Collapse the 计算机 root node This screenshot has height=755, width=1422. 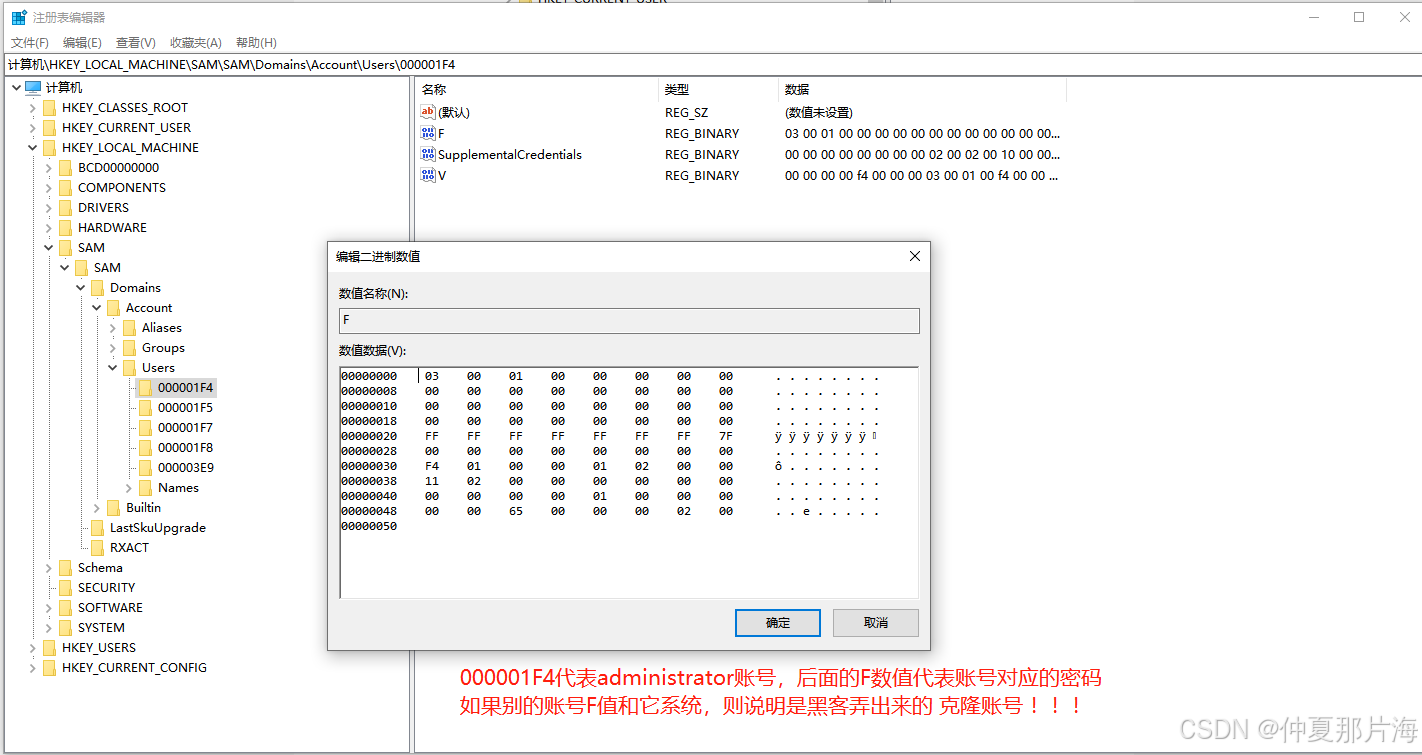click(x=17, y=87)
